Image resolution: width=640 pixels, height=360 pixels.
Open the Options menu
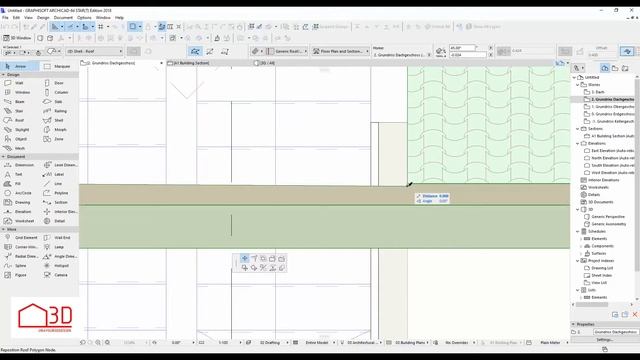click(x=84, y=18)
